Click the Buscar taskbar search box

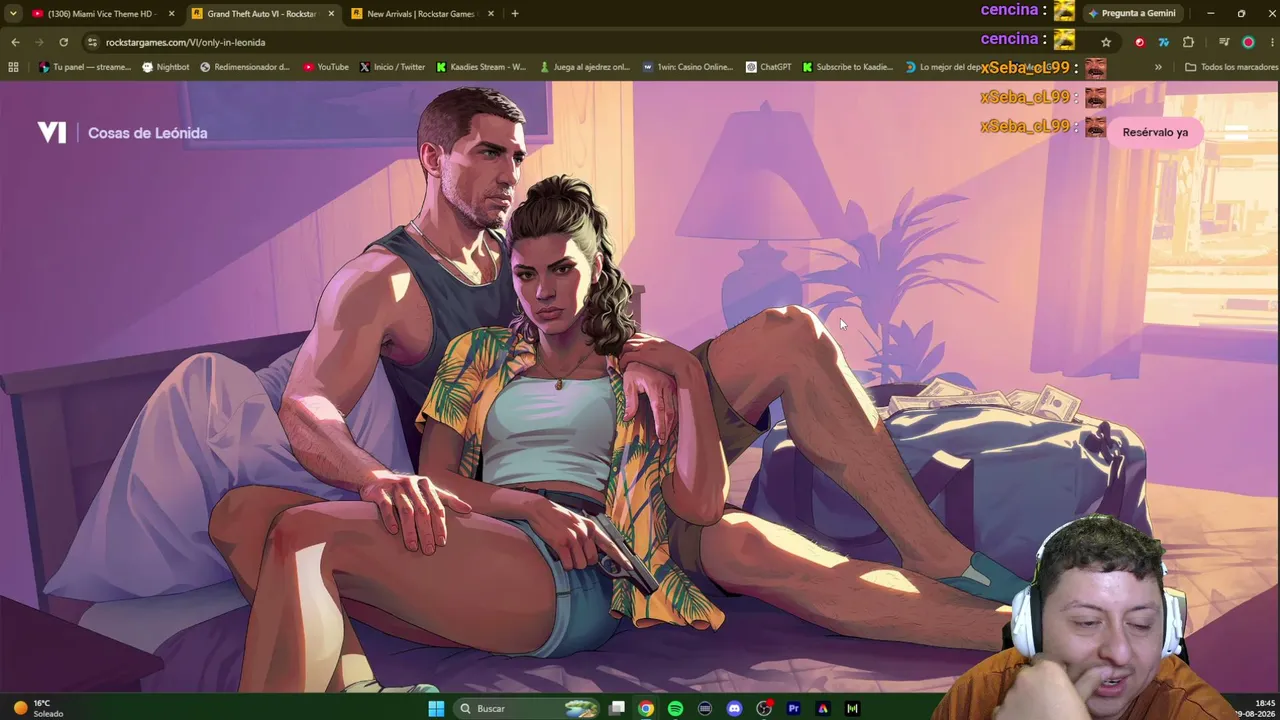pyautogui.click(x=526, y=708)
